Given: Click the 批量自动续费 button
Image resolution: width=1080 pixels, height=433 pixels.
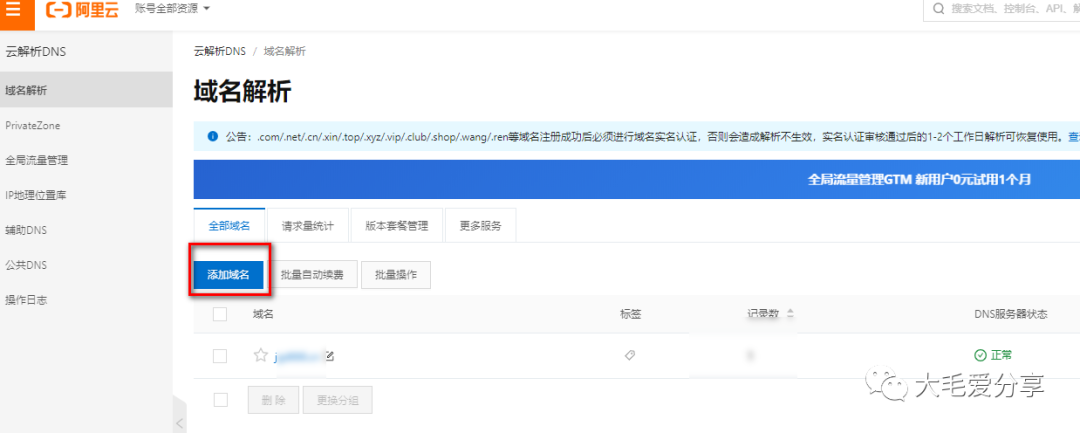Looking at the screenshot, I should (x=312, y=275).
